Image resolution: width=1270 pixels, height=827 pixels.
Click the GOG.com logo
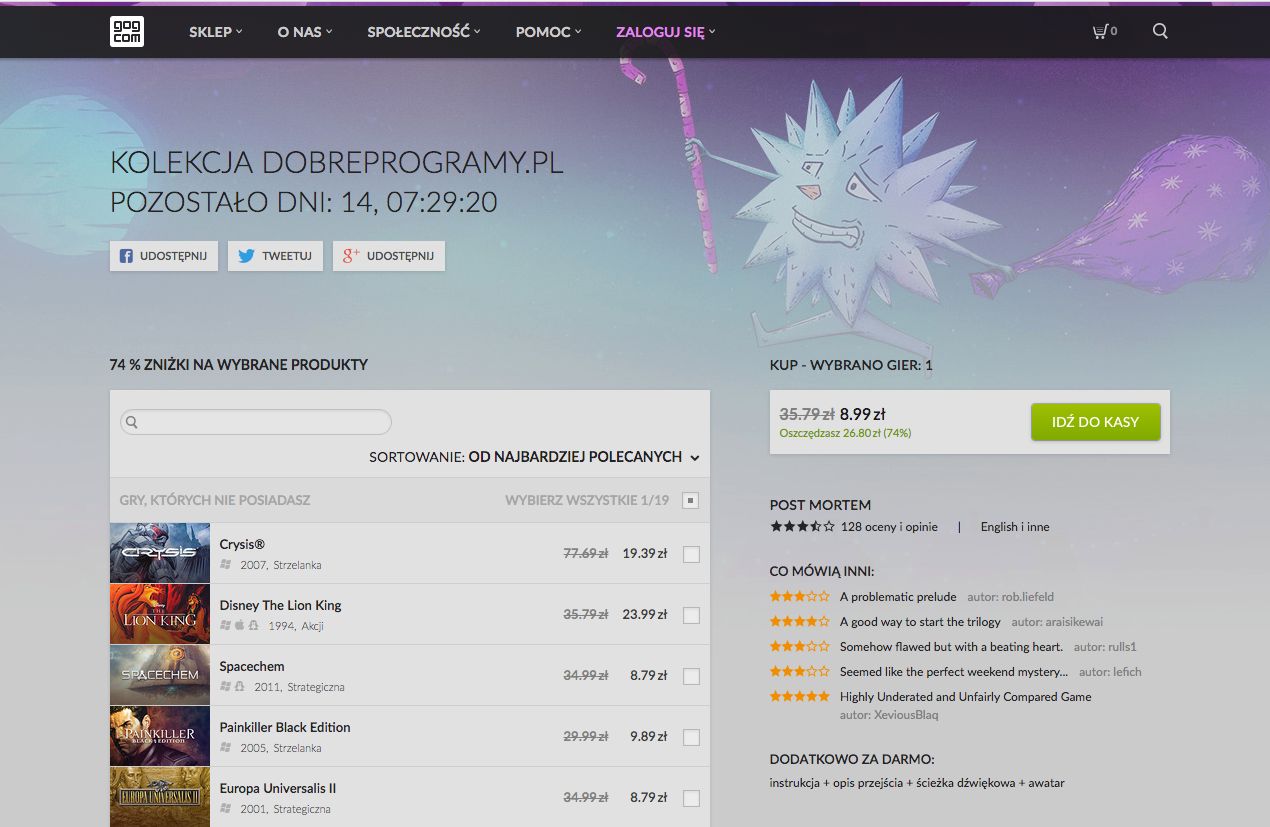pyautogui.click(x=127, y=31)
